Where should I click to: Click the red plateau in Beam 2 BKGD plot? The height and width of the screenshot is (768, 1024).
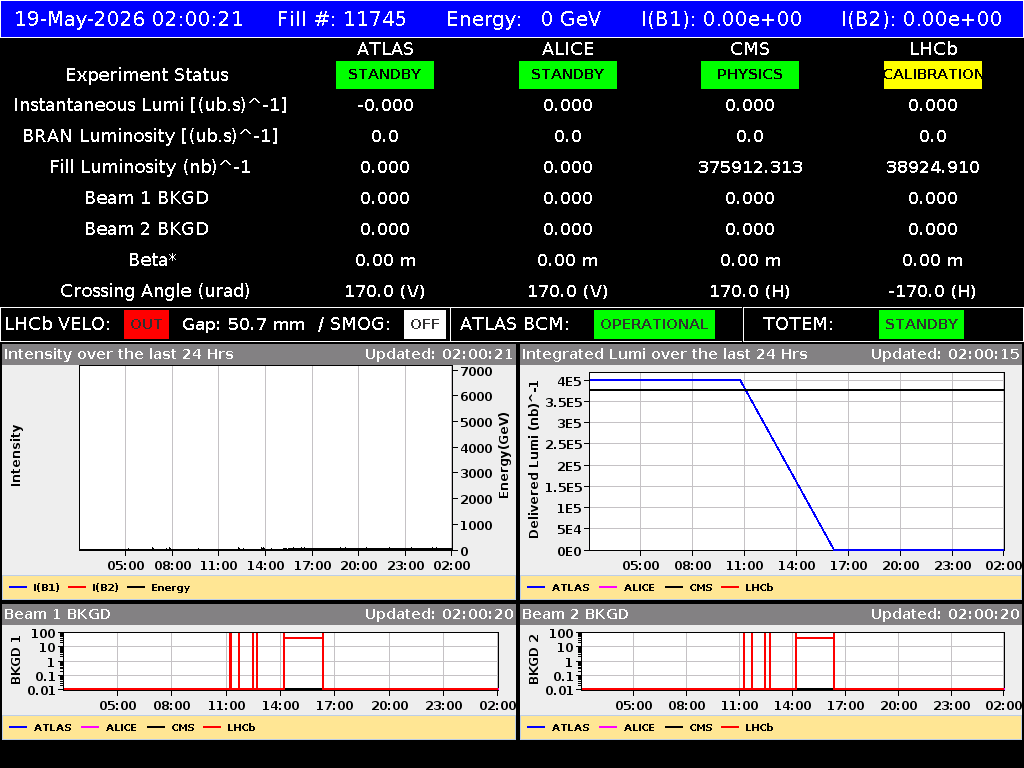click(x=814, y=637)
